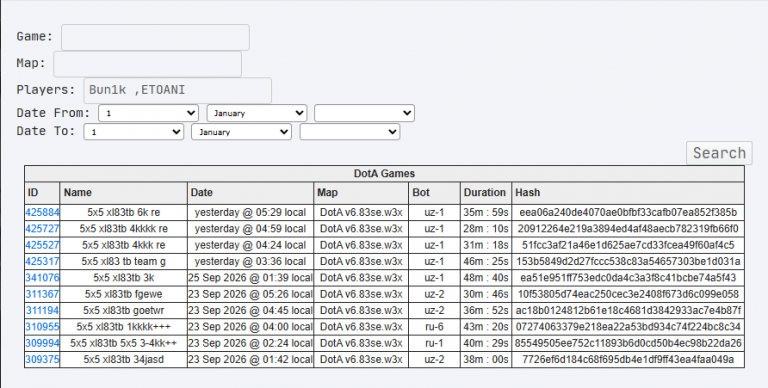
Task: Open game ID 425317
Action: point(42,262)
